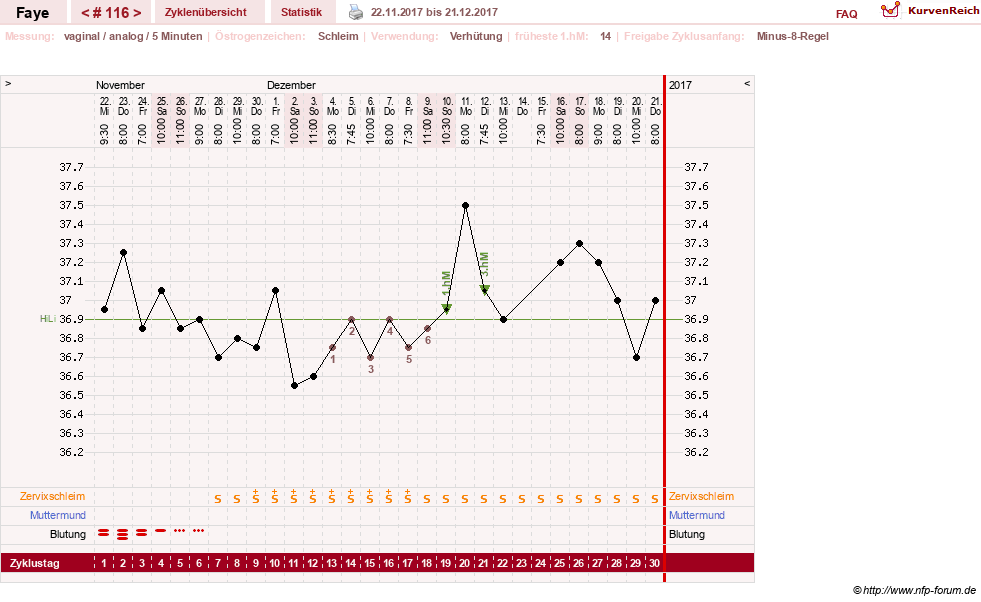Click the Minus-8-Regel setting value
The height and width of the screenshot is (602, 981).
(x=793, y=36)
